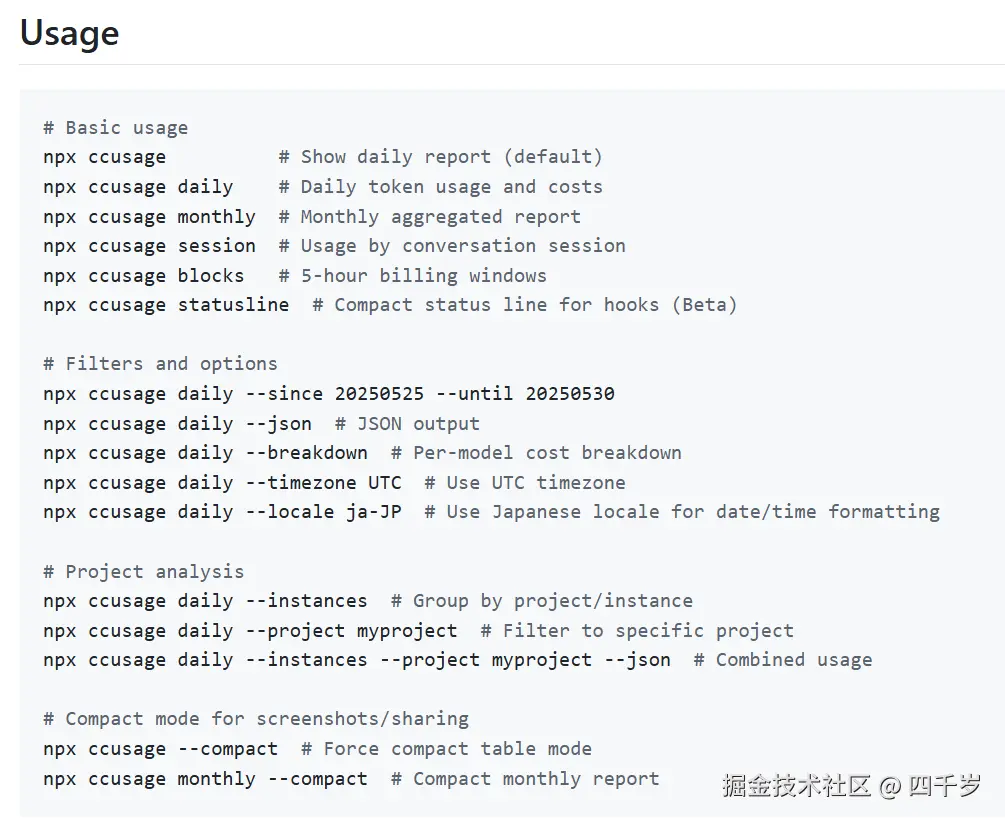The height and width of the screenshot is (822, 1005).
Task: Click the Usage heading
Action: [69, 33]
